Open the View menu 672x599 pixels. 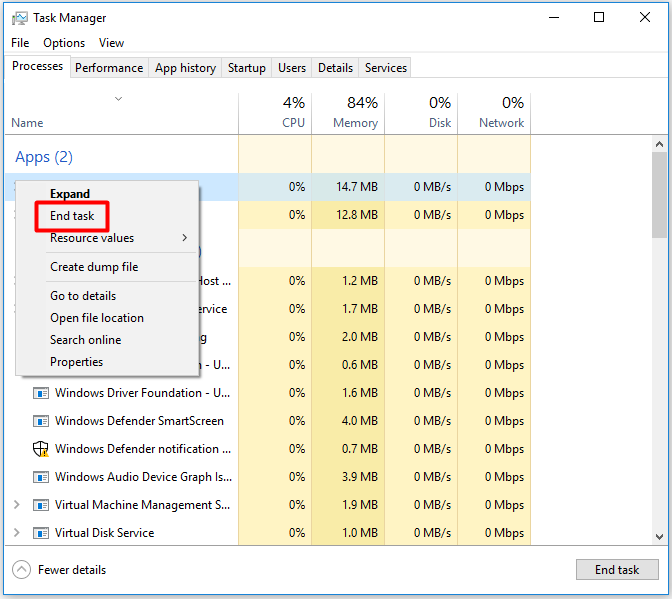[x=111, y=43]
